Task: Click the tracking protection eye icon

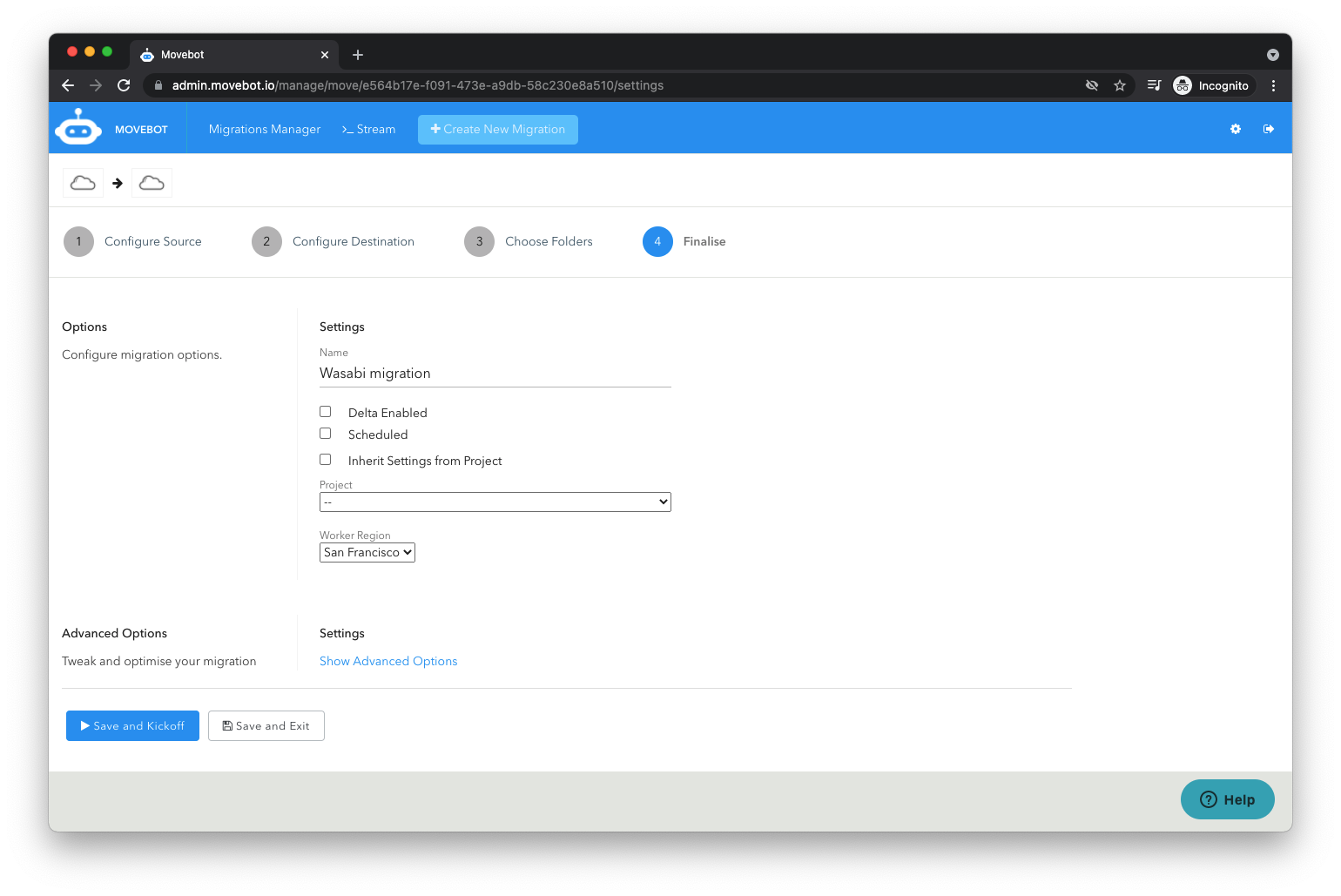Action: (1092, 85)
